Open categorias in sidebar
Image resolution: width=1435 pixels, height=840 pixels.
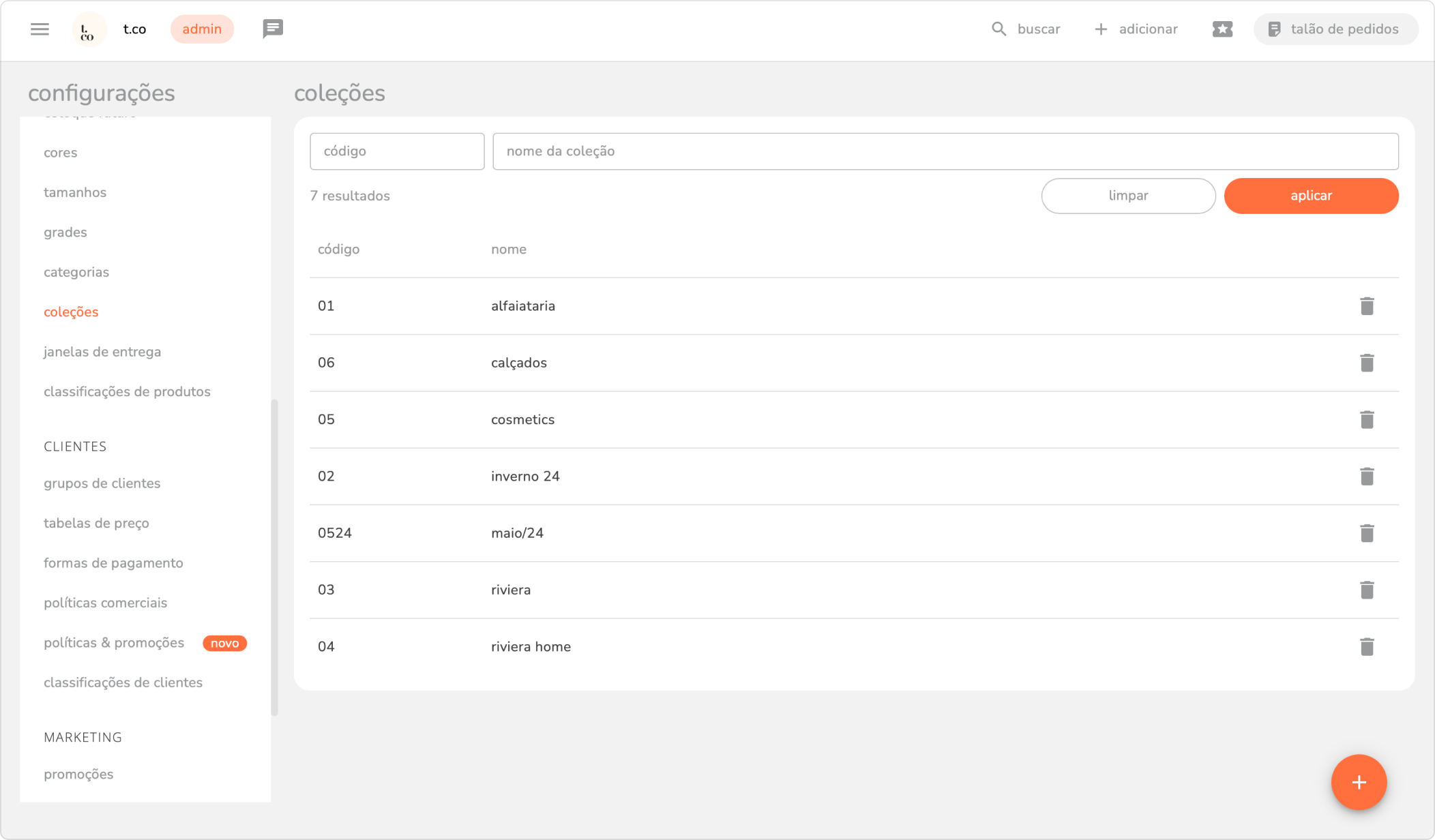[76, 272]
